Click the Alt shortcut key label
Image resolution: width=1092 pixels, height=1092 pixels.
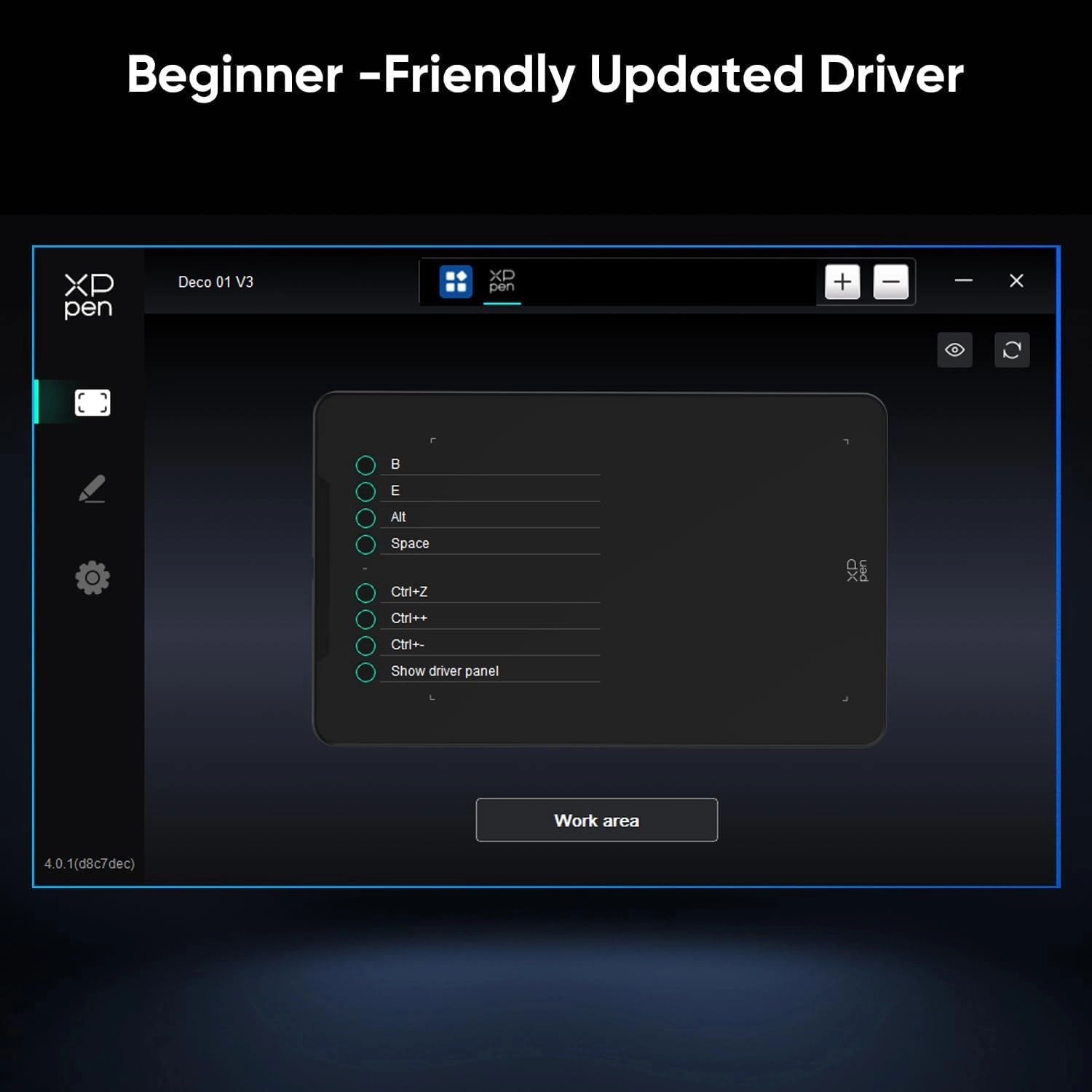pos(398,517)
